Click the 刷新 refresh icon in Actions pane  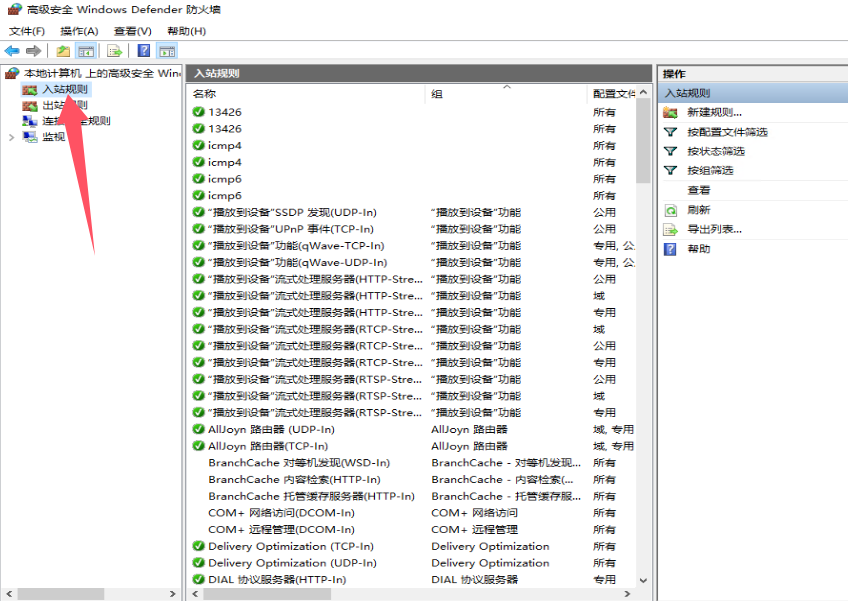point(670,210)
